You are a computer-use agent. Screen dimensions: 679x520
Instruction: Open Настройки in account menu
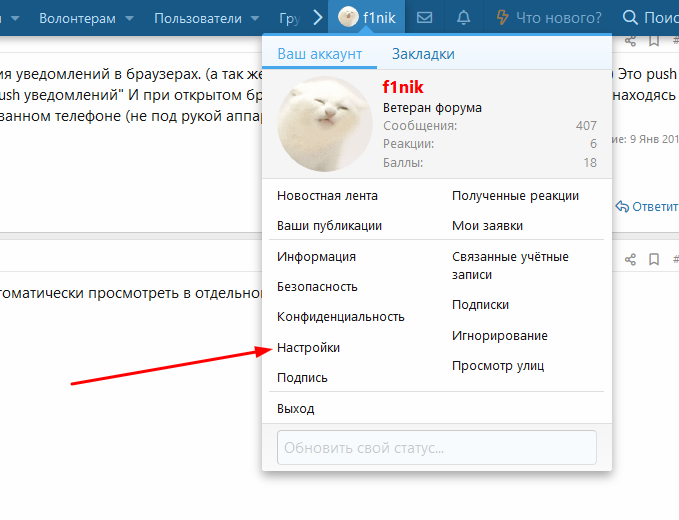[308, 348]
